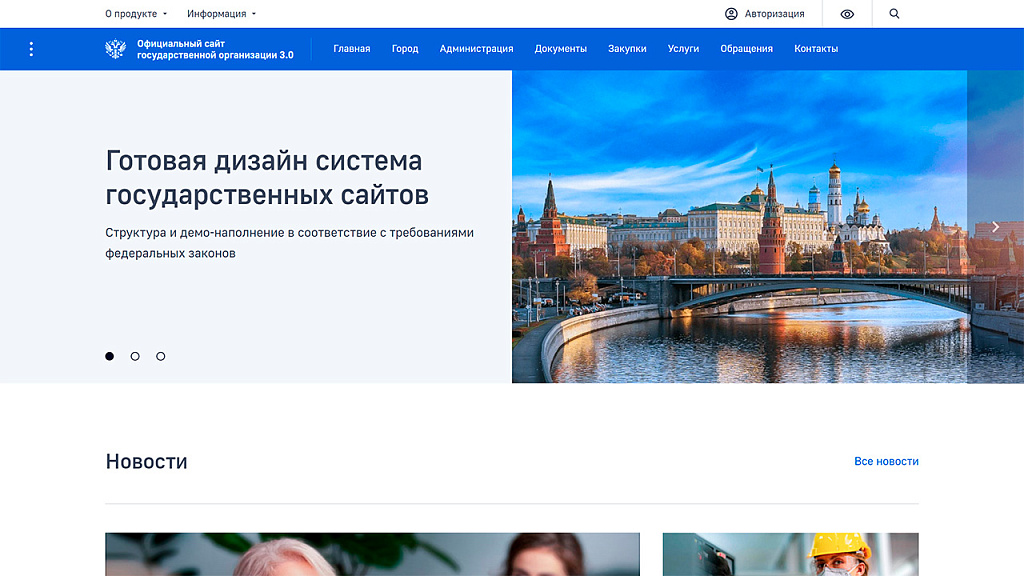Click the coat of arms logo
Image resolution: width=1024 pixels, height=576 pixels.
(116, 49)
